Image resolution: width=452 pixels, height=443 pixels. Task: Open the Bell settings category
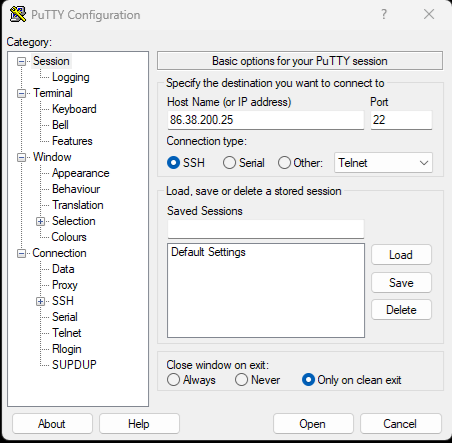coord(60,125)
